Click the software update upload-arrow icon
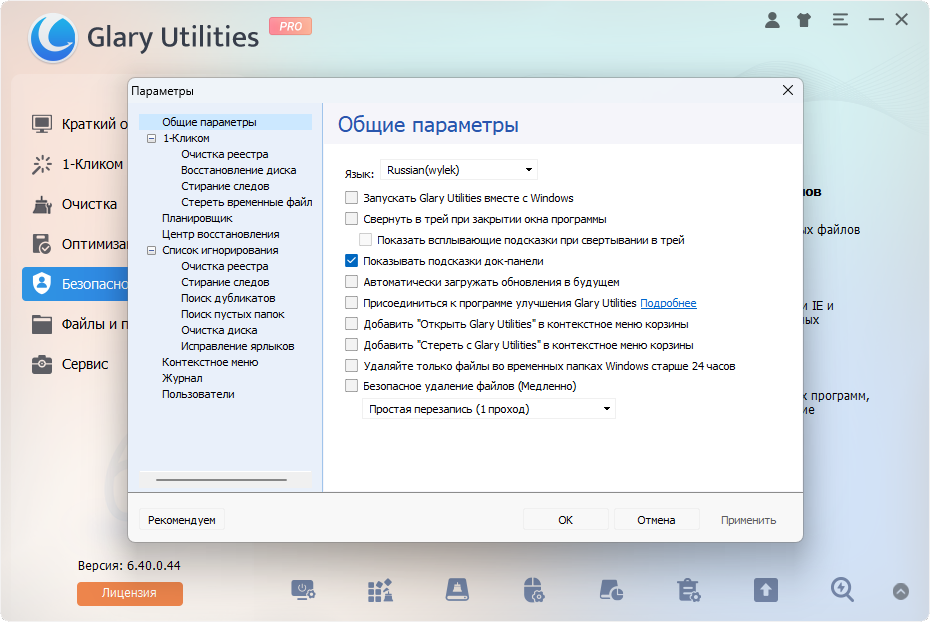Image resolution: width=930 pixels, height=622 pixels. 765,591
